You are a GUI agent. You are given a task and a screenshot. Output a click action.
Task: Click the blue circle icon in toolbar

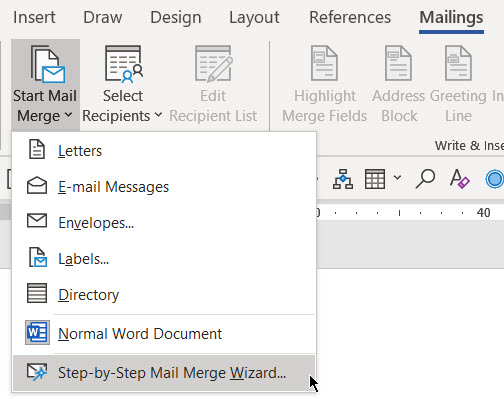495,179
